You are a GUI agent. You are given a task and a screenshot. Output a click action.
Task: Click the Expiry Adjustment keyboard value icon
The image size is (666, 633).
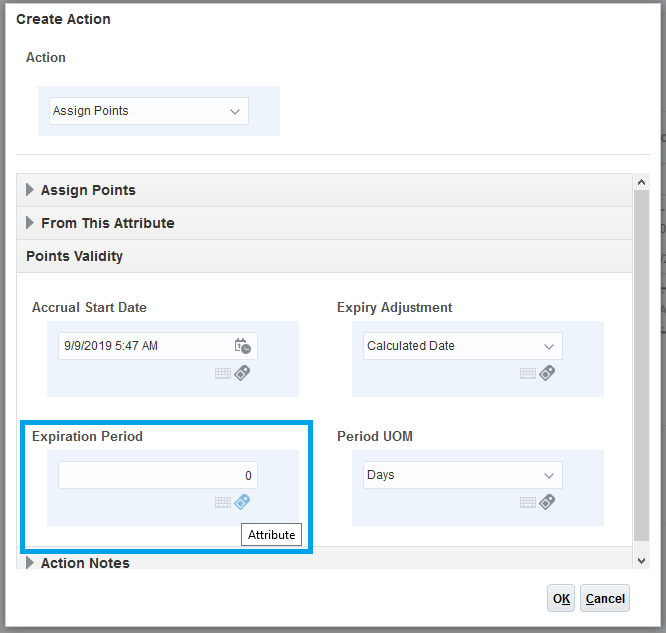tap(528, 374)
